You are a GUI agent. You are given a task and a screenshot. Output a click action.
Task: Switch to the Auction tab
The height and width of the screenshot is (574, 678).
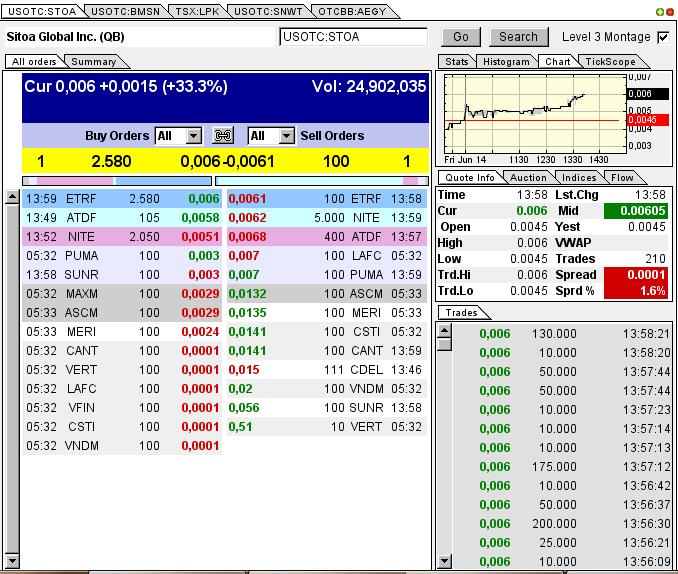(x=528, y=177)
